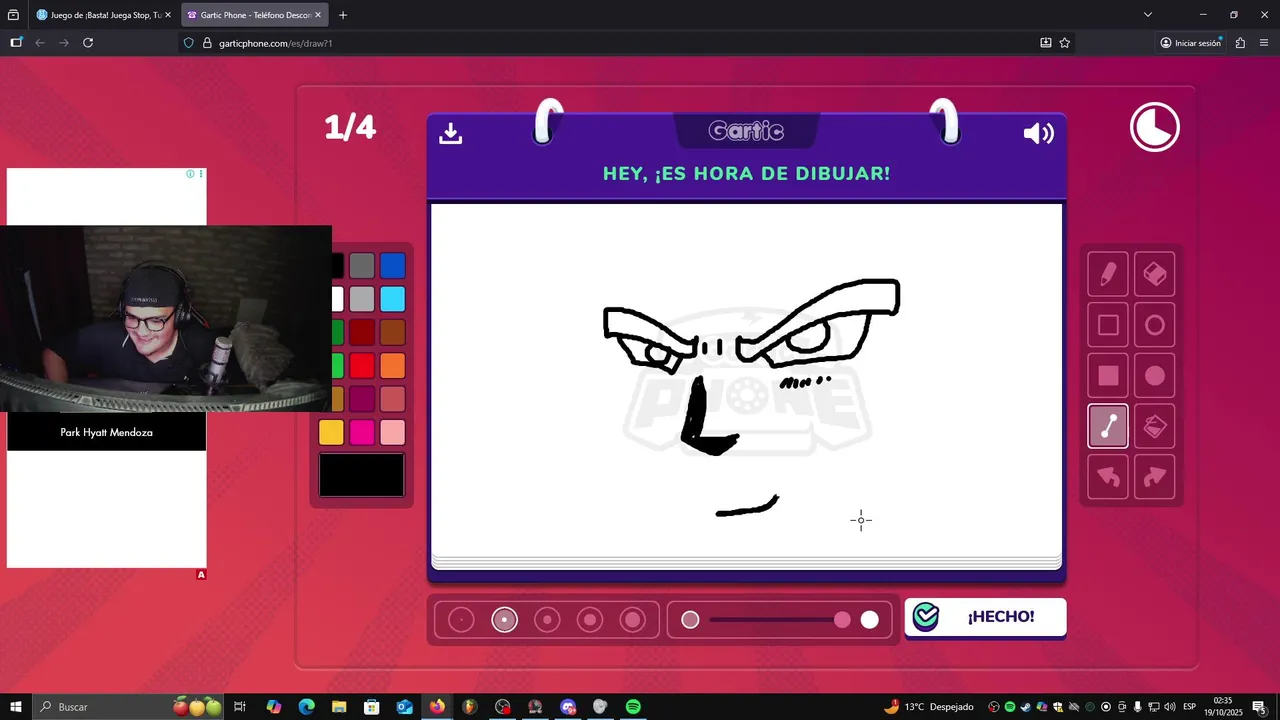This screenshot has width=1280, height=720.
Task: Open the Windows Start menu
Action: pos(16,707)
